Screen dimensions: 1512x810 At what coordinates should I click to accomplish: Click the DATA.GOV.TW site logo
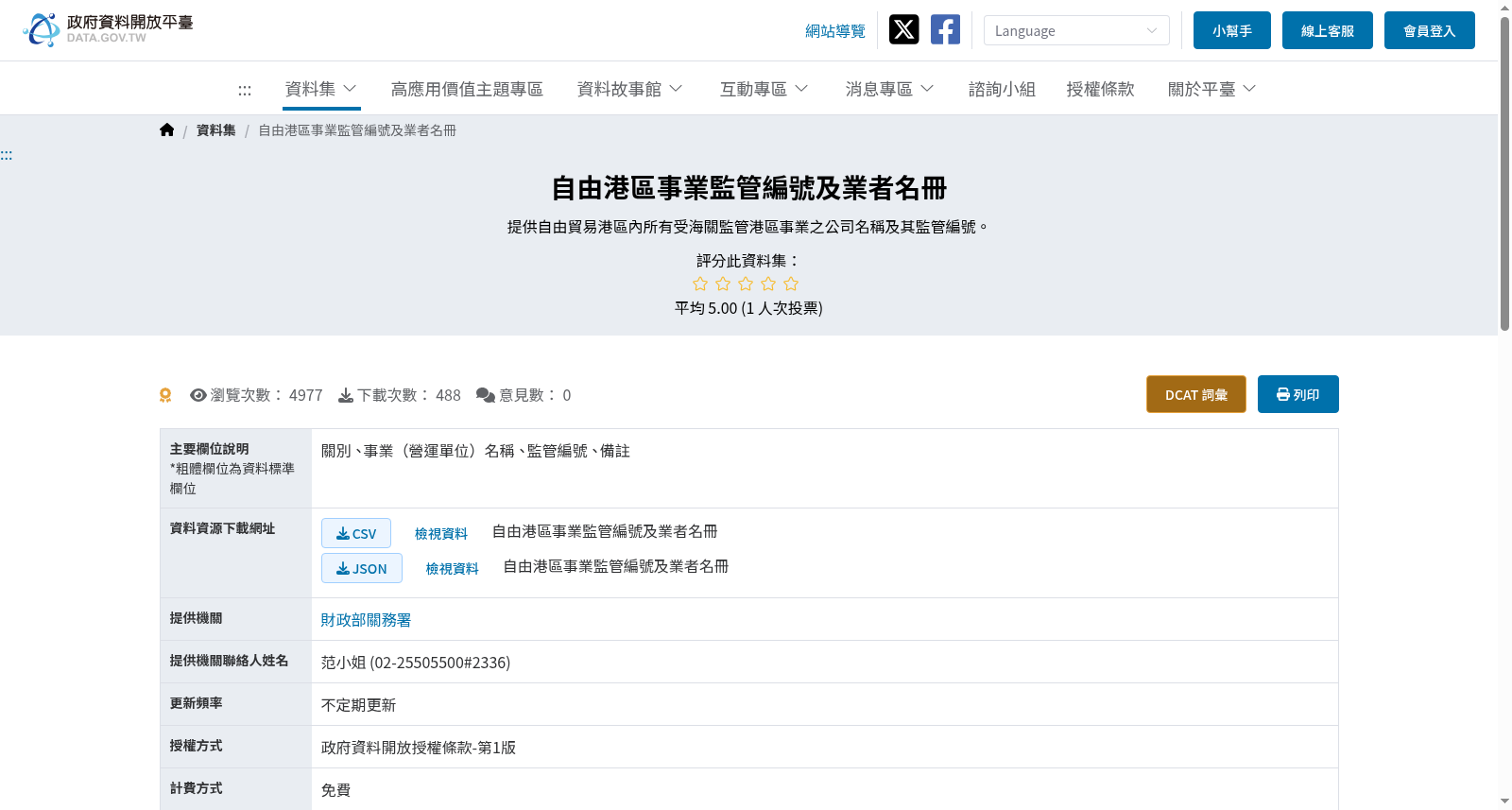point(108,29)
